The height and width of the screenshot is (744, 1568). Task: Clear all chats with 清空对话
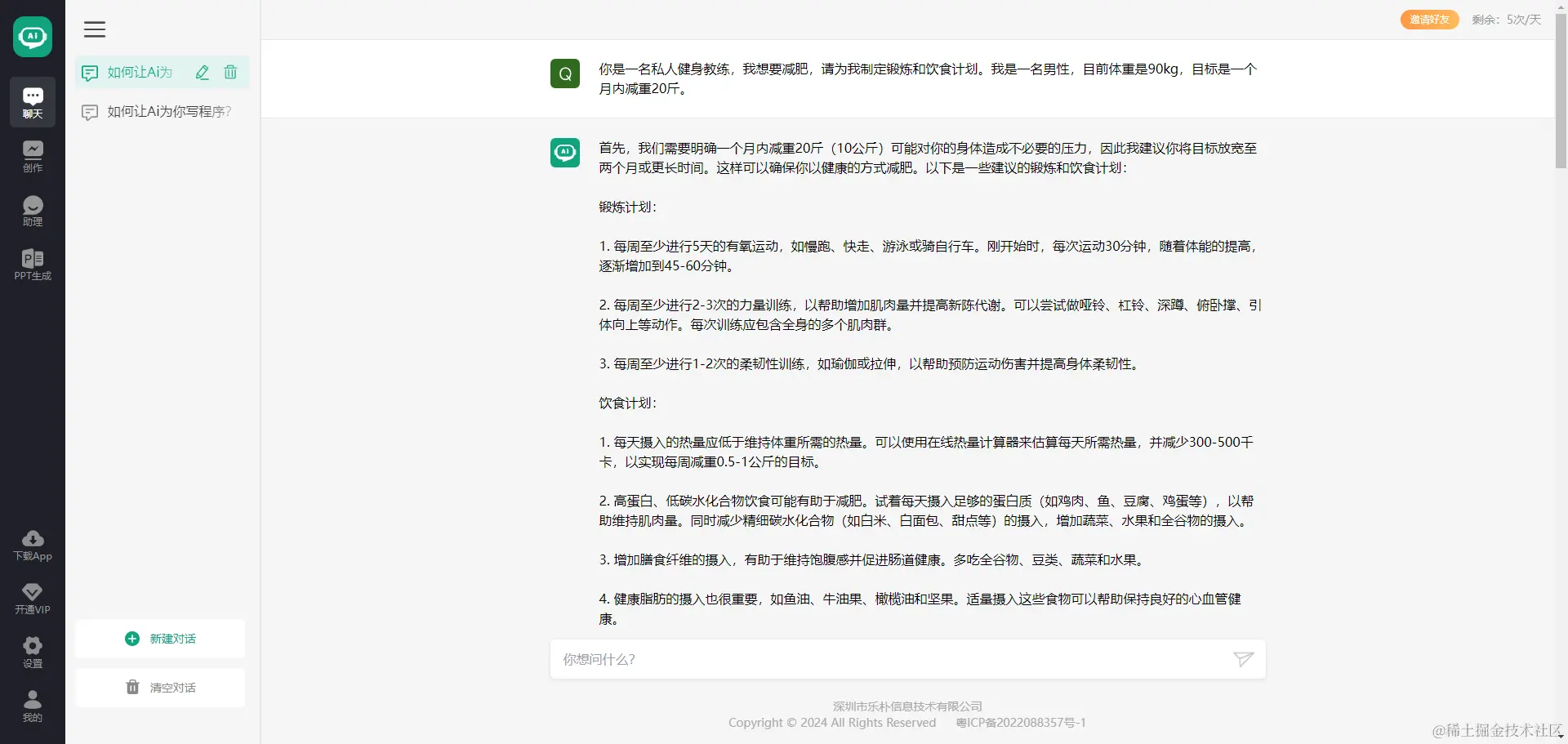tap(160, 688)
